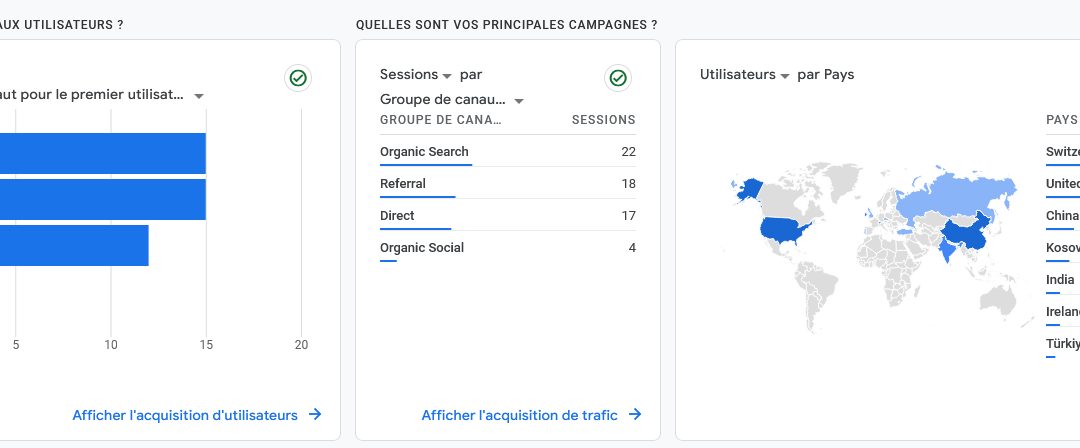1080x448 pixels.
Task: Click the top blue bar in chart
Action: 103,153
